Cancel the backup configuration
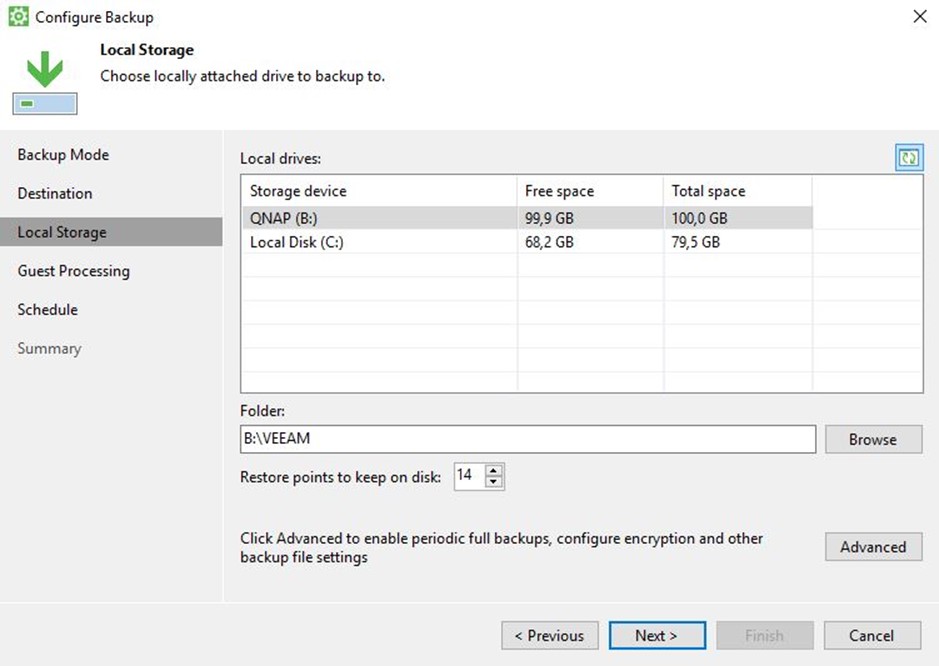Viewport: 939px width, 666px height. (872, 635)
